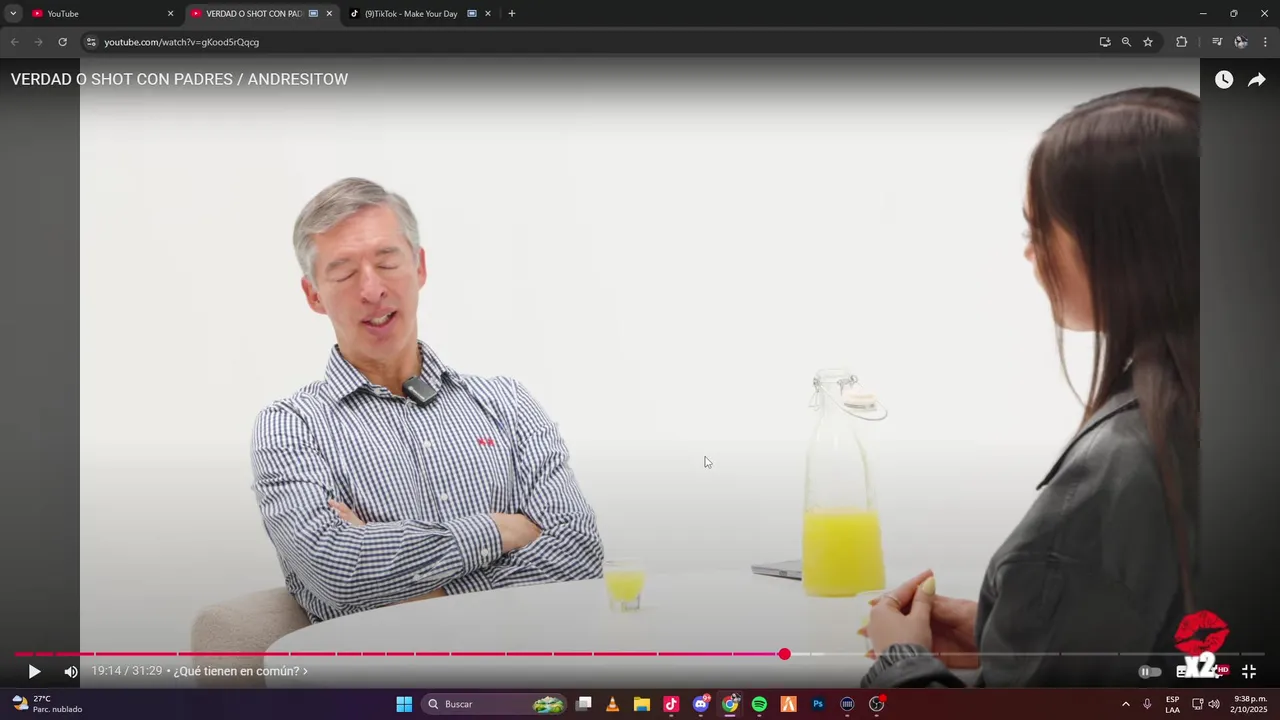The image size is (1280, 720).
Task: Open network settings in the tray
Action: click(1197, 704)
